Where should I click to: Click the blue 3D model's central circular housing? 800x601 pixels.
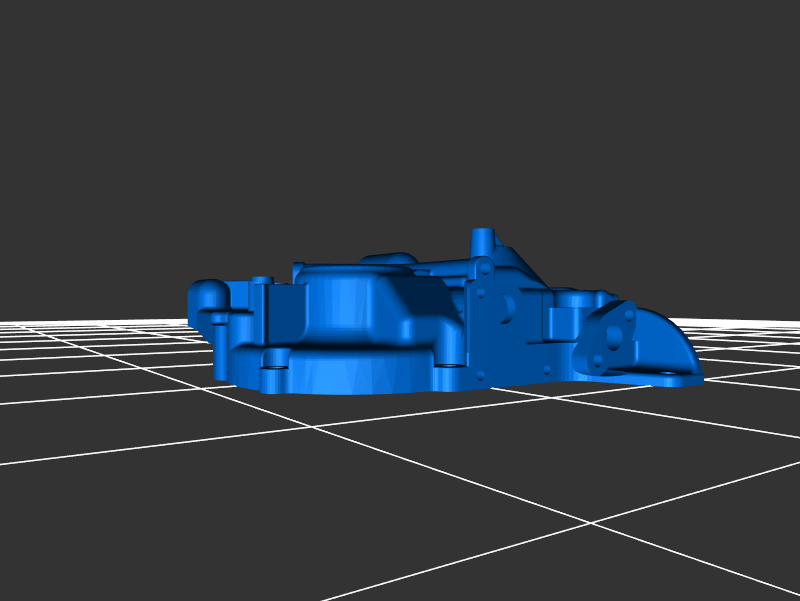click(x=355, y=305)
